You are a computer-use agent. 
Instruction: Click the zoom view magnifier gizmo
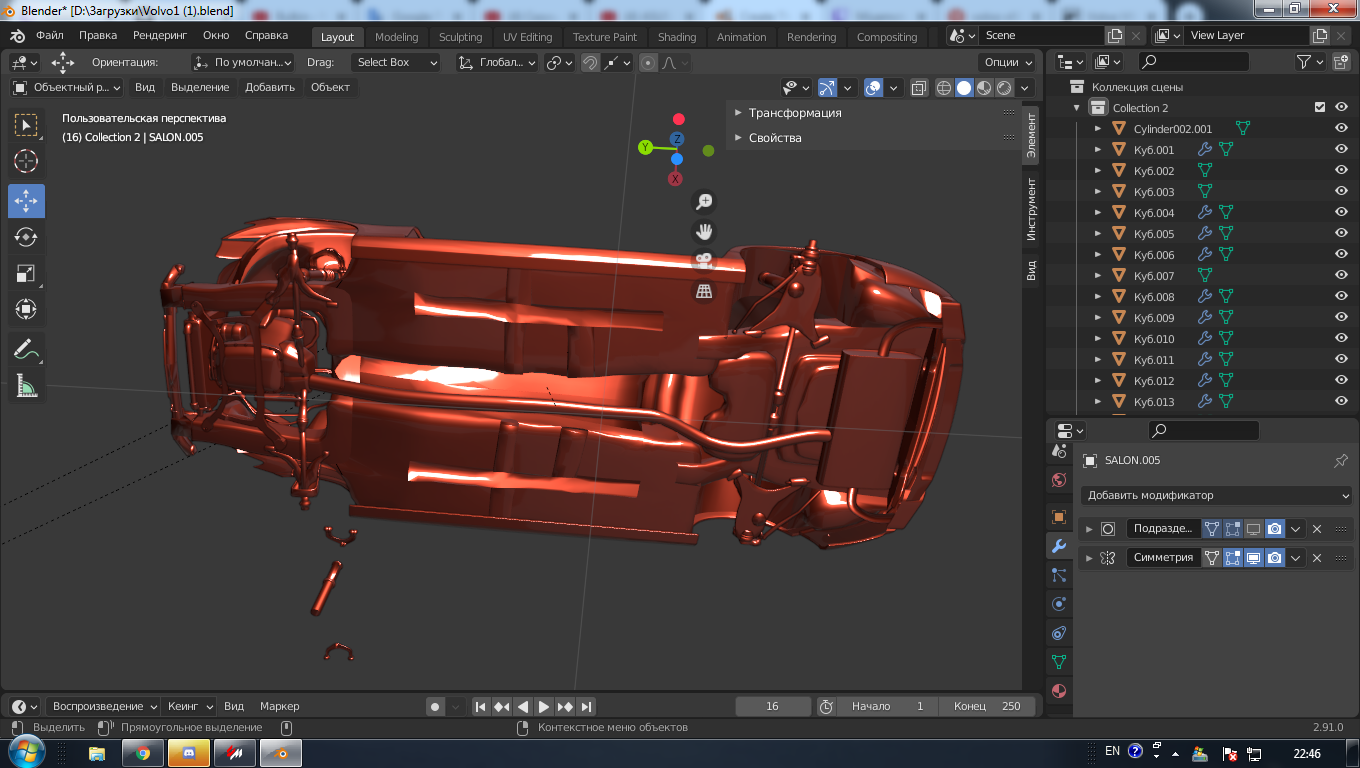pyautogui.click(x=704, y=202)
